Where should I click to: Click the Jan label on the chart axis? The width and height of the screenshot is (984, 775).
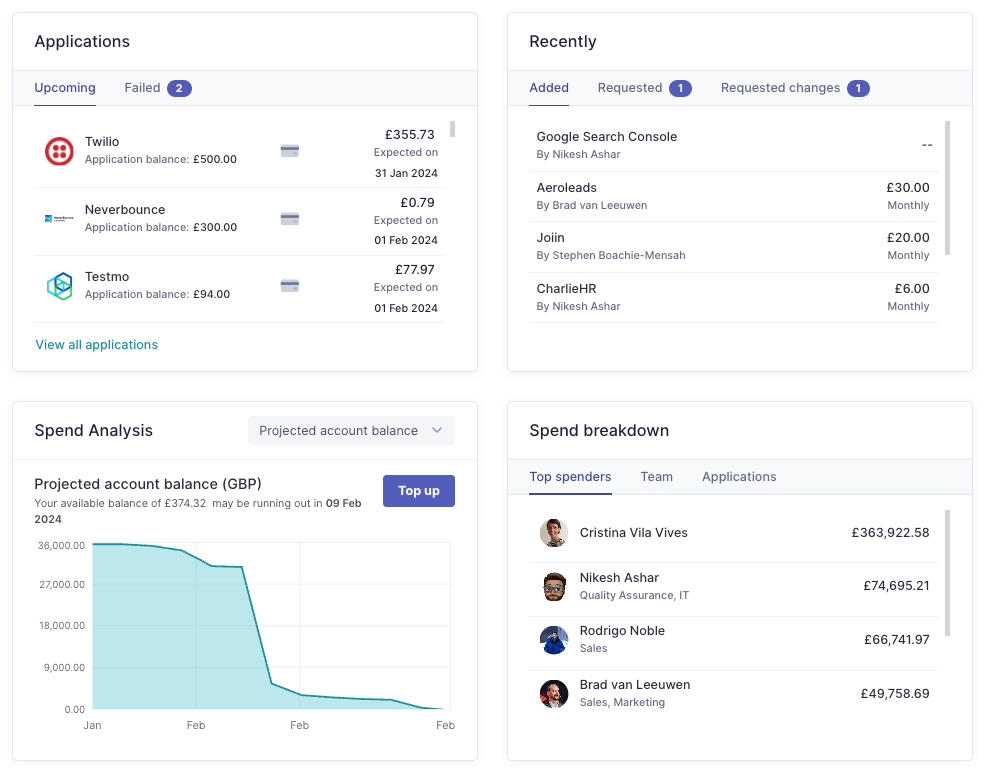pos(92,725)
